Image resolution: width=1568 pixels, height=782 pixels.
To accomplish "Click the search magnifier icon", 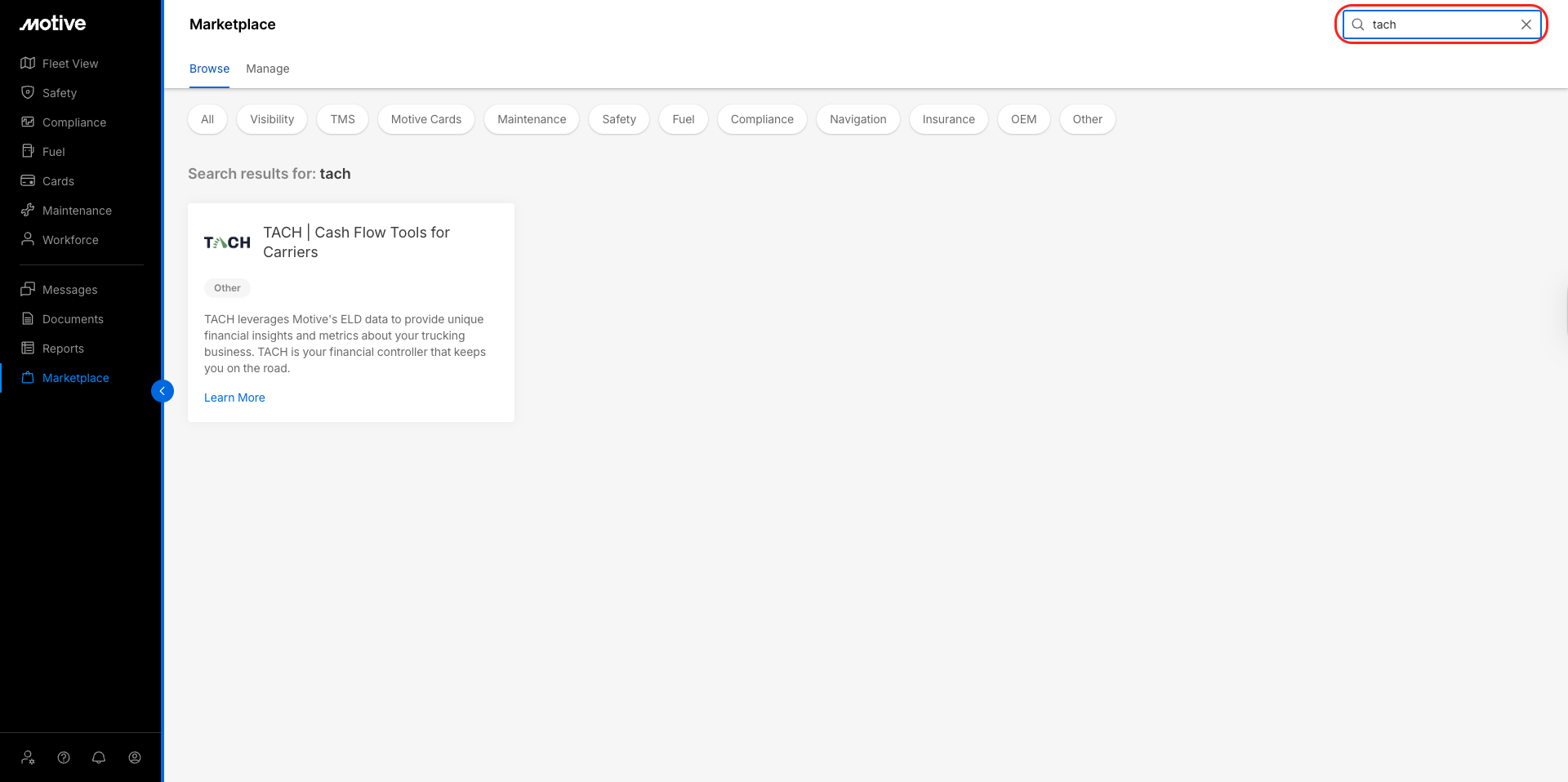I will point(1358,24).
